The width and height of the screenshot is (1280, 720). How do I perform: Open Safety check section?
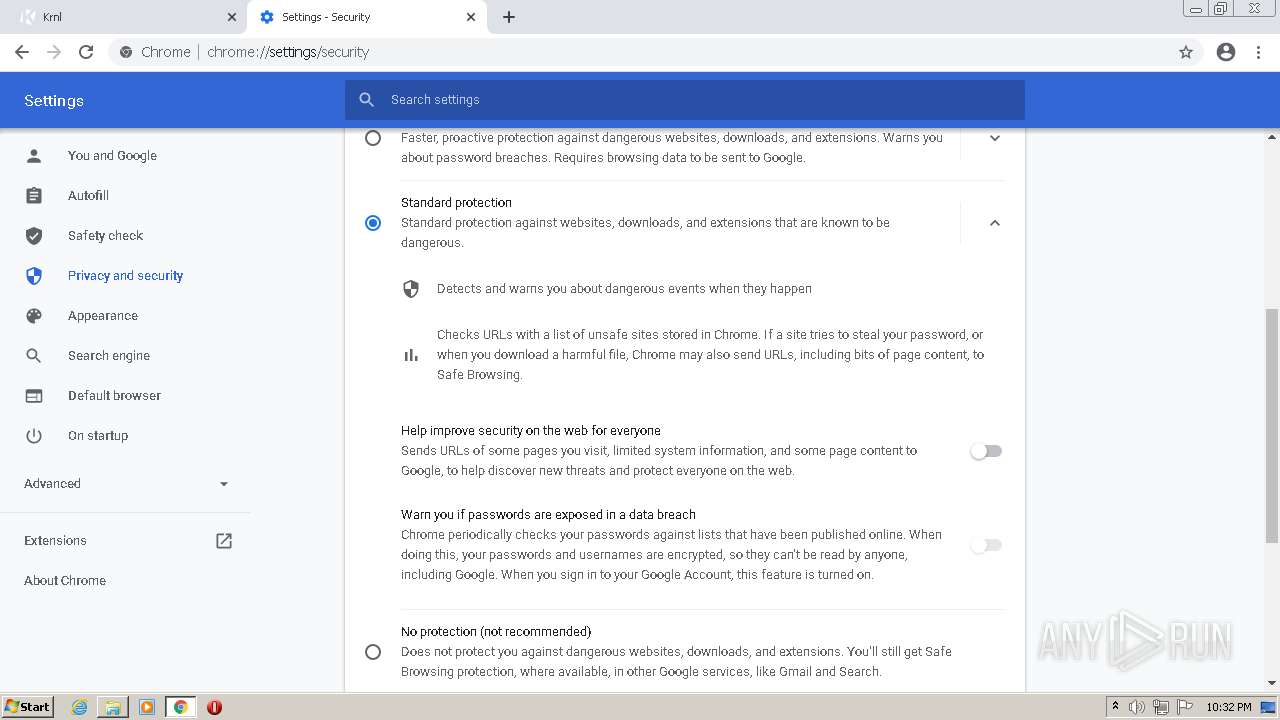click(105, 236)
